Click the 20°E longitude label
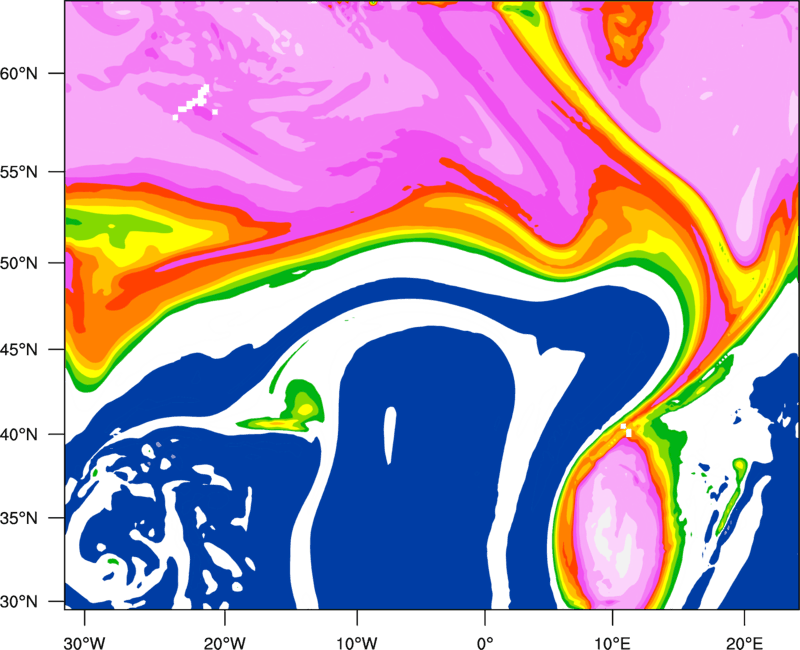This screenshot has width=800, height=650. tap(744, 643)
